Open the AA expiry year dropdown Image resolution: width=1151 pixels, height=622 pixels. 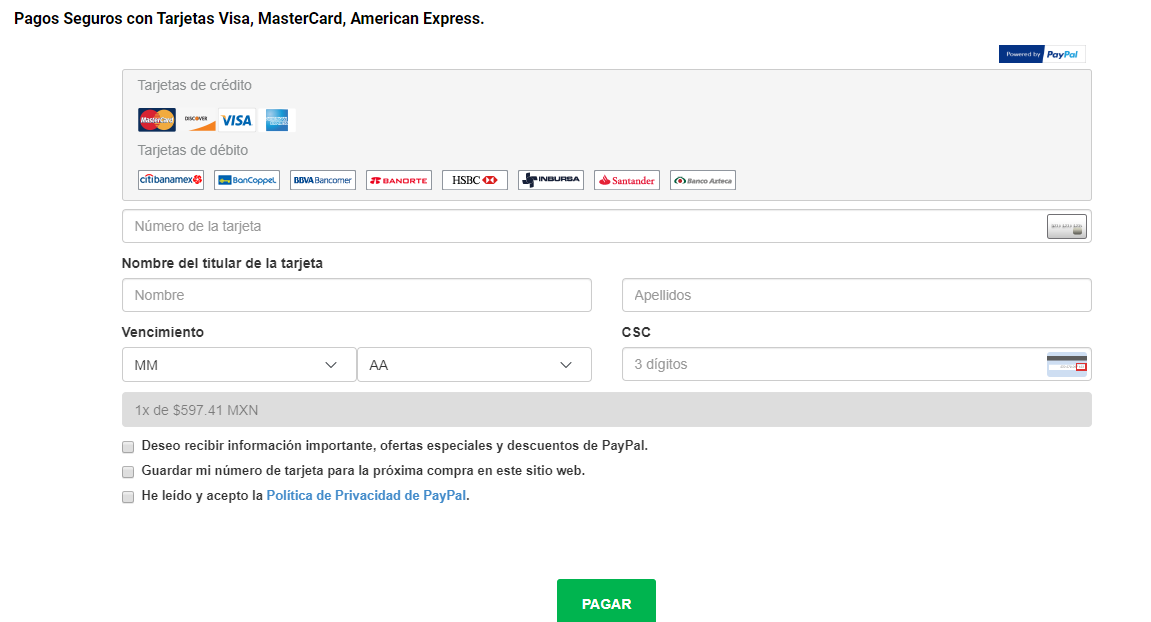[x=474, y=364]
